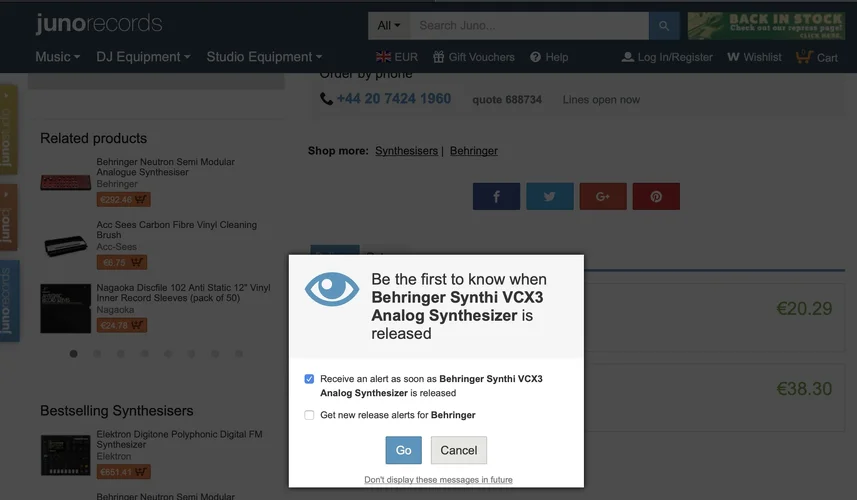Open Acc Sees Carbon Fibre Vinyl Cleaning Brush
The height and width of the screenshot is (500, 857).
177,230
